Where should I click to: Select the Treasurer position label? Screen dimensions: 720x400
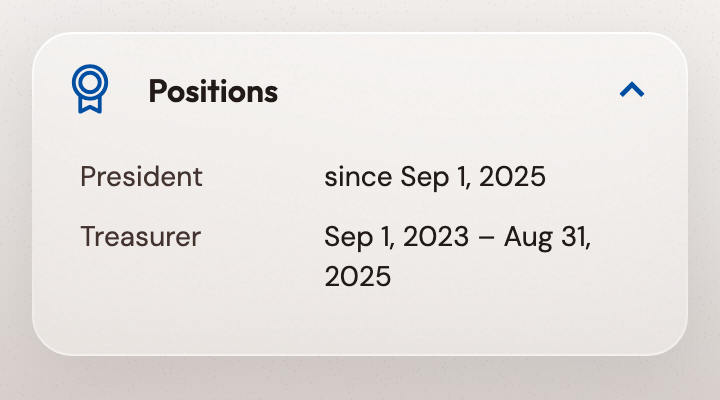(141, 237)
